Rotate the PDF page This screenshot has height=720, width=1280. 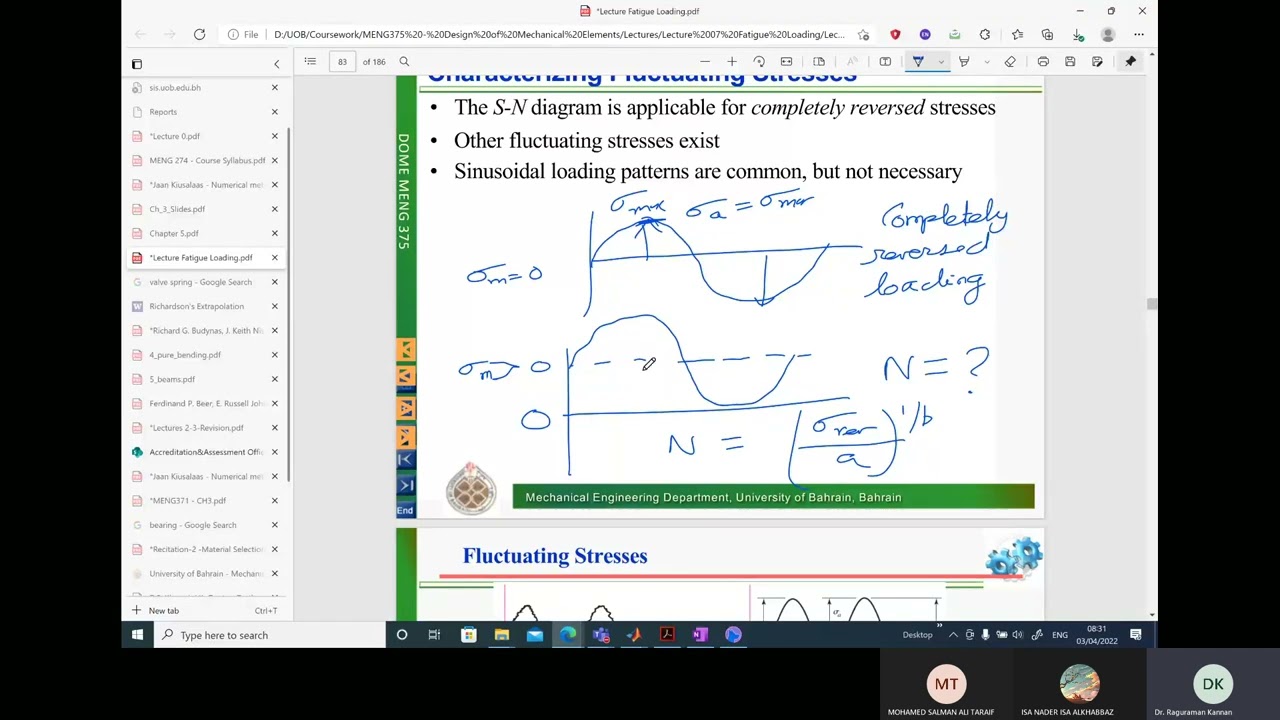click(x=759, y=62)
